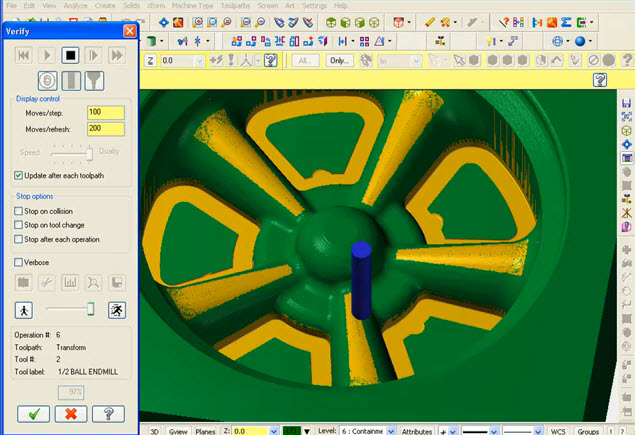This screenshot has width=635, height=435.
Task: Open the Z value 0.0 dropdown in ribbon
Action: [x=199, y=61]
